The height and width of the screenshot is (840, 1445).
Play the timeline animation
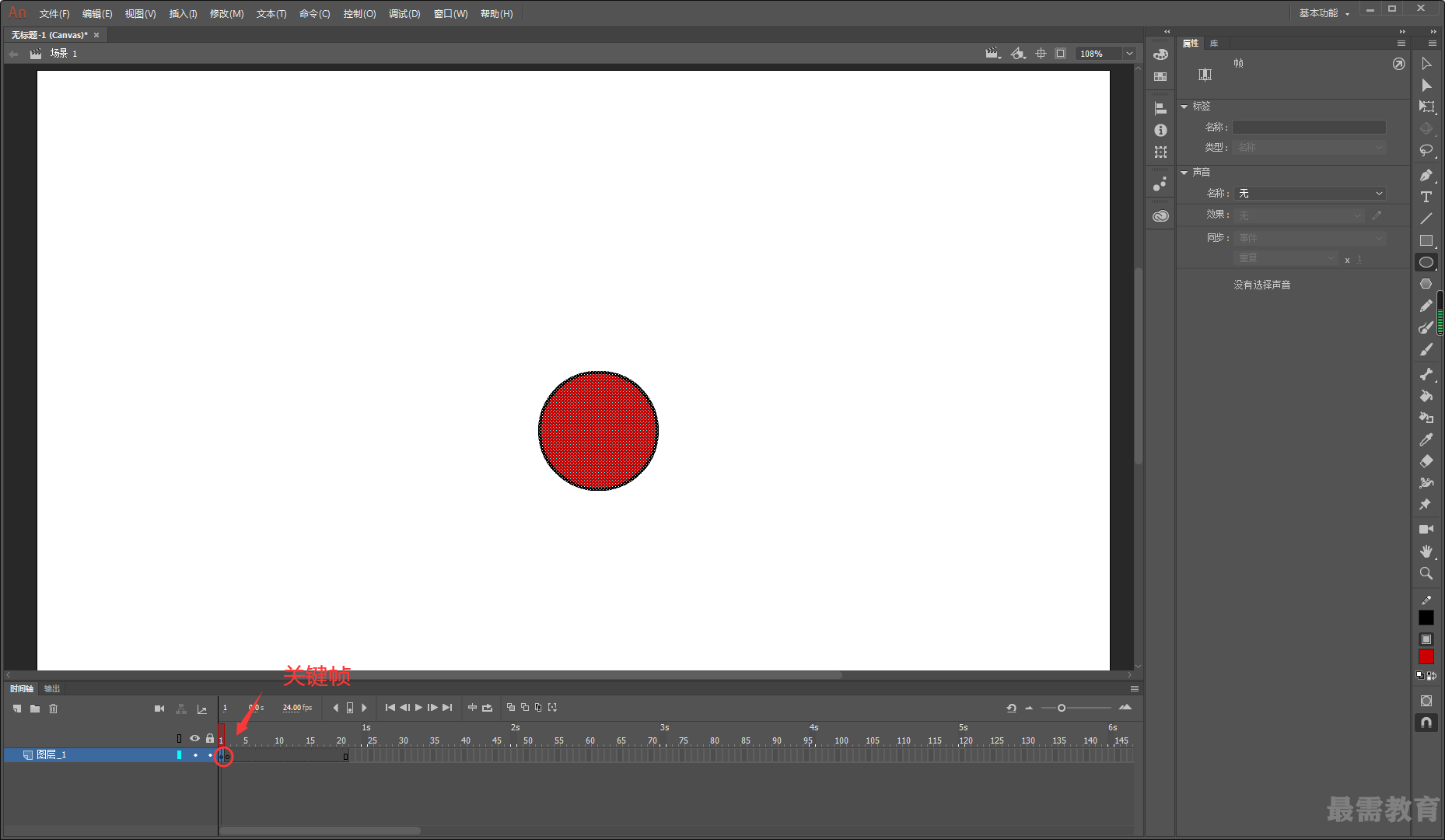pos(418,708)
